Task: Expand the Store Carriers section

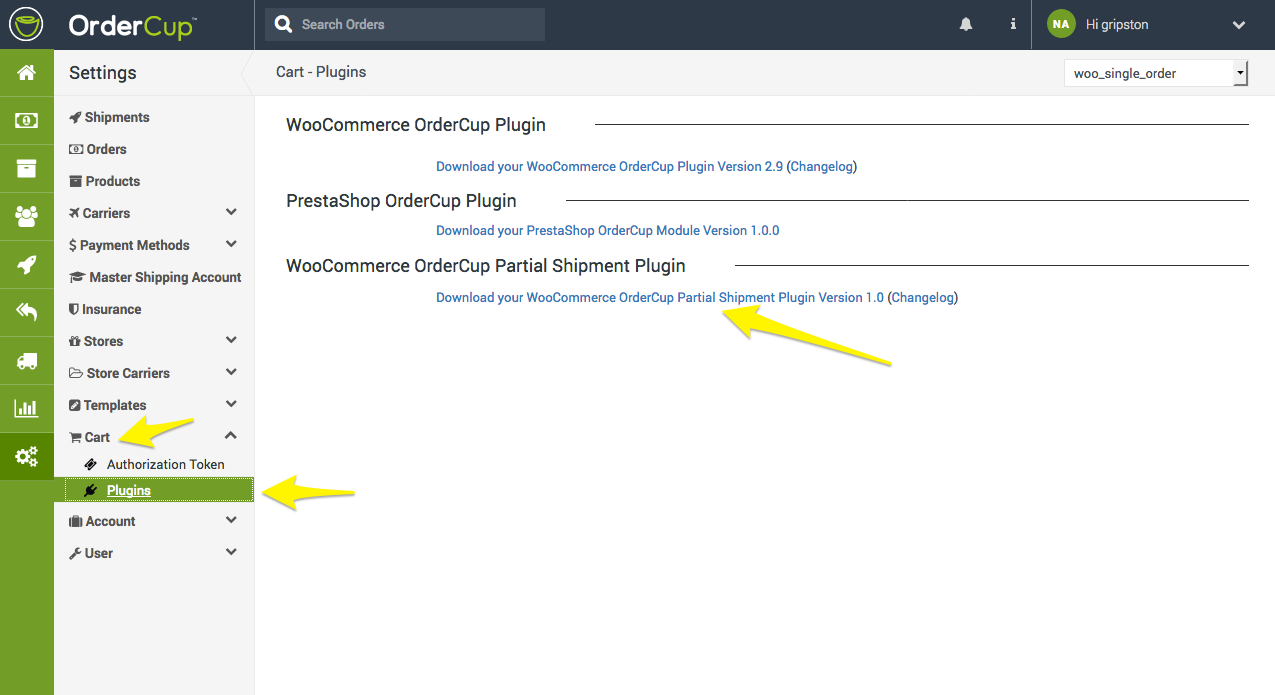Action: pyautogui.click(x=155, y=373)
